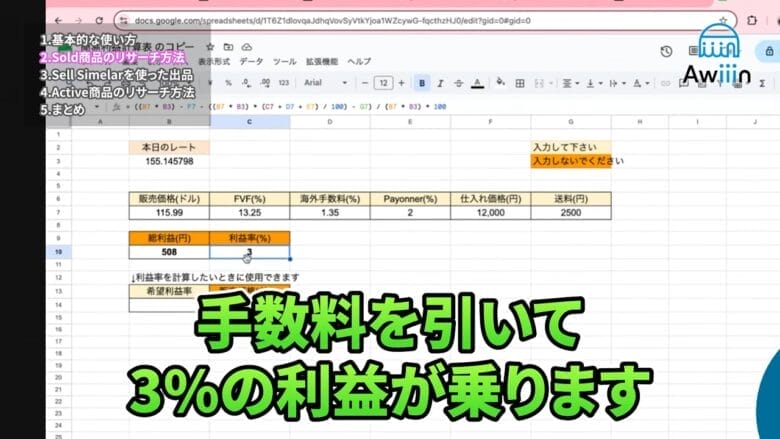Open the borders tool
This screenshot has width=780, height=439.
pos(520,83)
